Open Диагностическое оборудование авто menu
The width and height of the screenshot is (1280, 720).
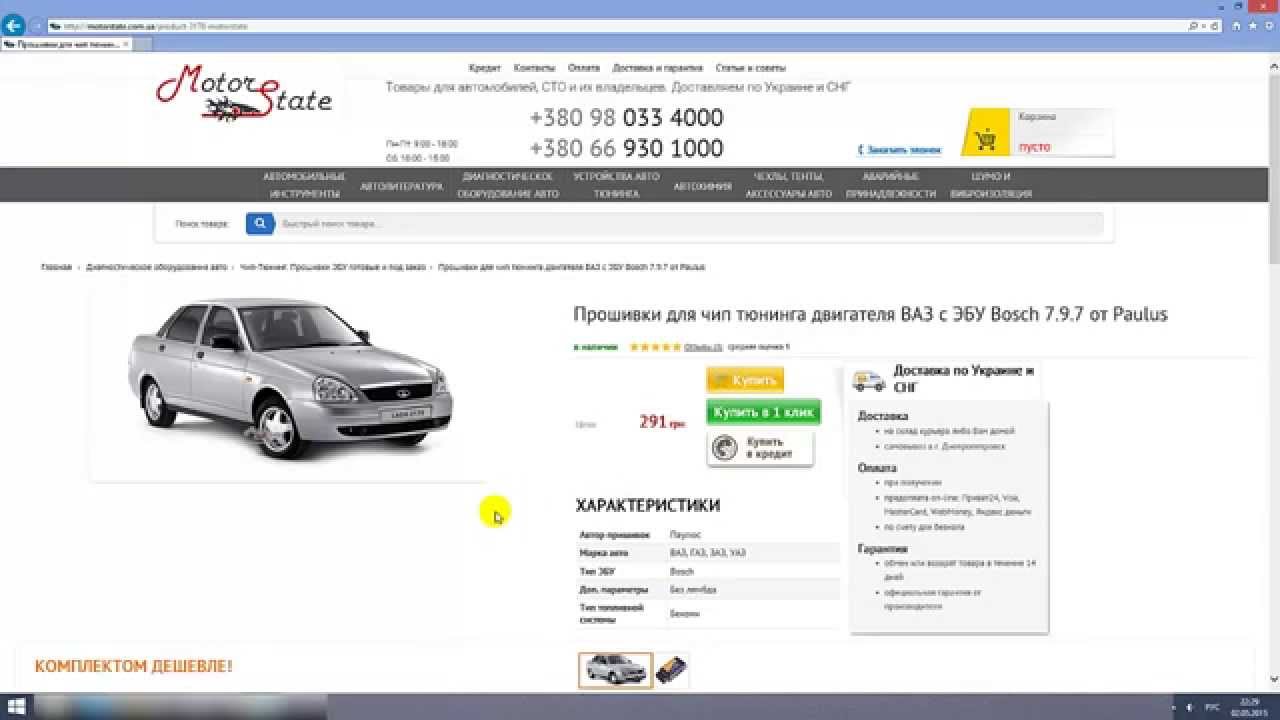508,185
